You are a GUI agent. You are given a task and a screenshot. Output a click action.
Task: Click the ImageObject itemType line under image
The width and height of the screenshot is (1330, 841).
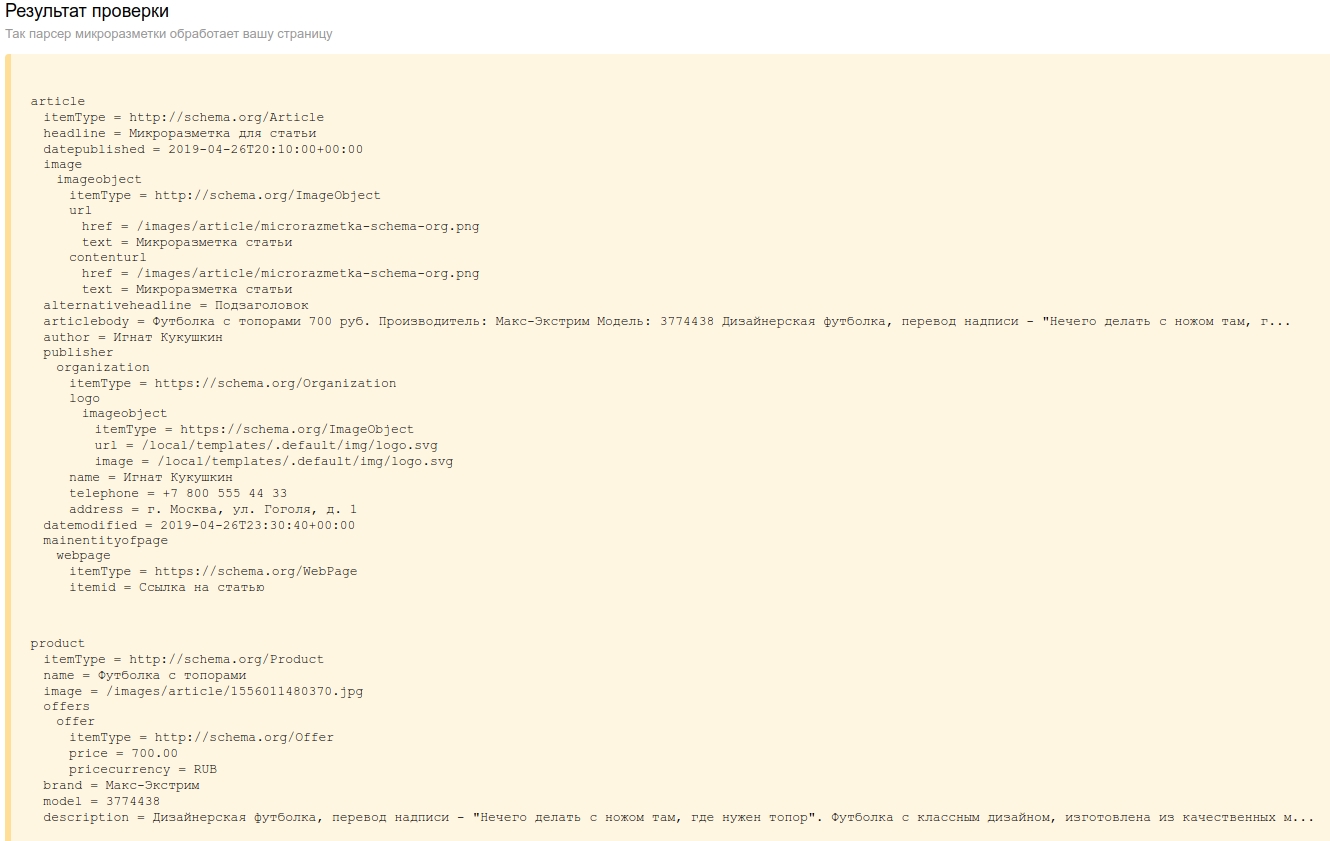coord(224,195)
